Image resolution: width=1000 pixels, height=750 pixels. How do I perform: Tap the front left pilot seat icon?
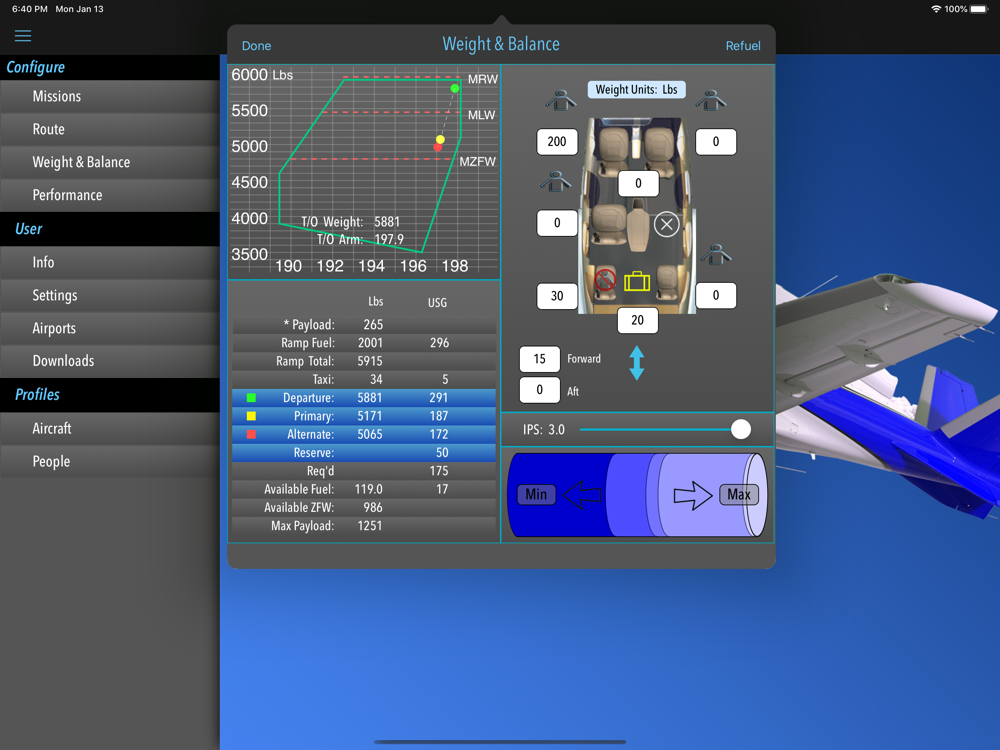tap(561, 100)
